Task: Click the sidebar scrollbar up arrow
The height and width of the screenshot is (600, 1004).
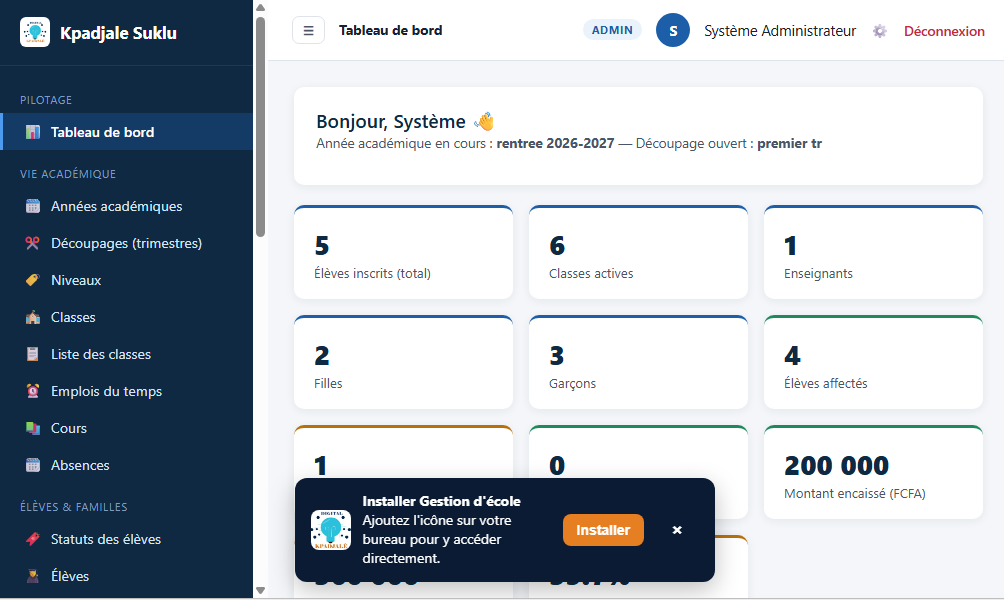Action: [x=260, y=8]
